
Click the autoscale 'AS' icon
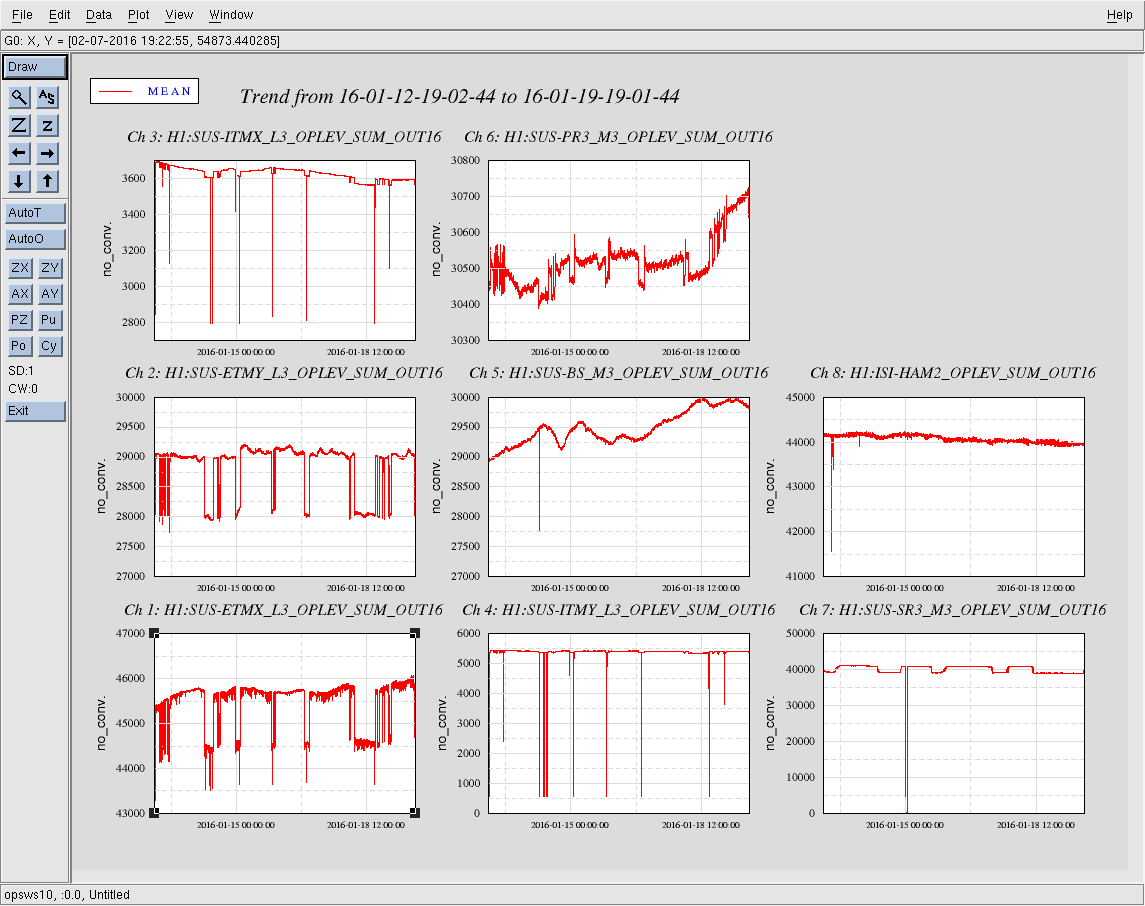click(x=48, y=97)
